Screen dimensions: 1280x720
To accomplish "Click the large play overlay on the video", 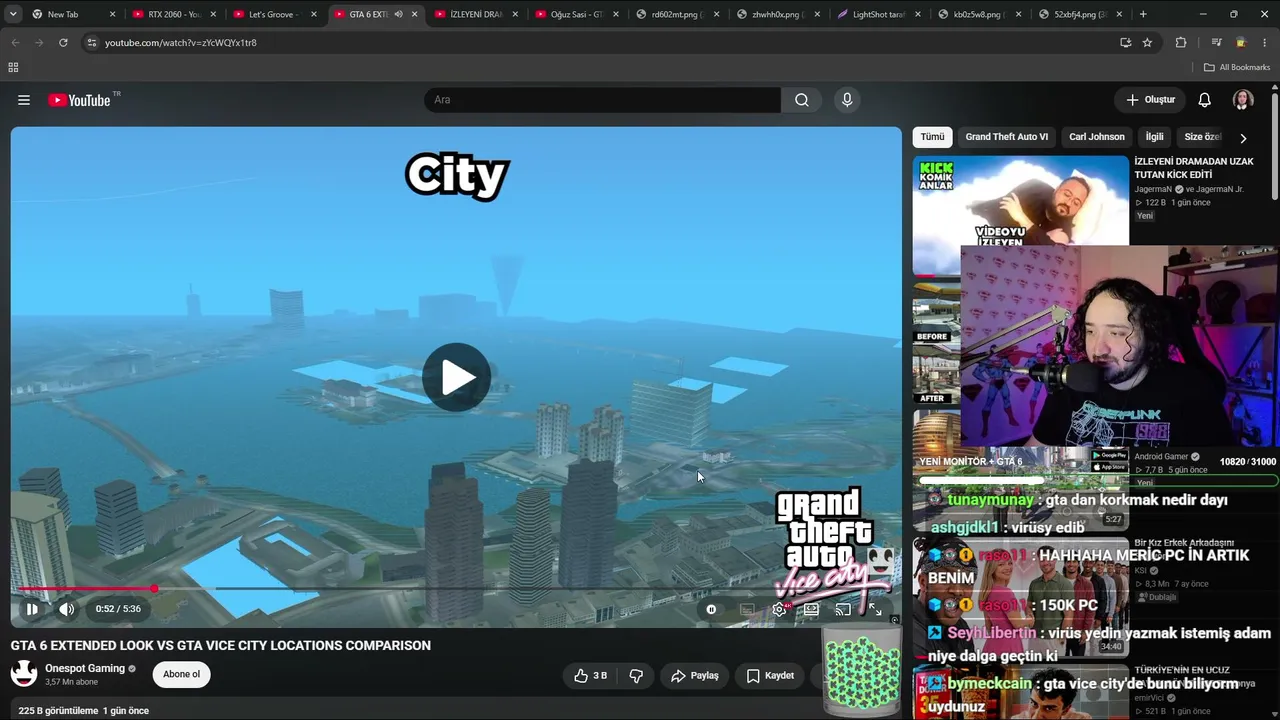I will (456, 377).
